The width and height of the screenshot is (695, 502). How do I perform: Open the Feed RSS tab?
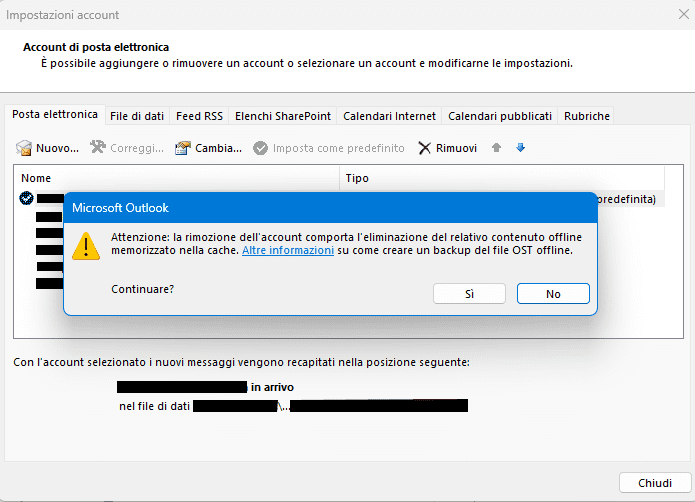[x=199, y=116]
